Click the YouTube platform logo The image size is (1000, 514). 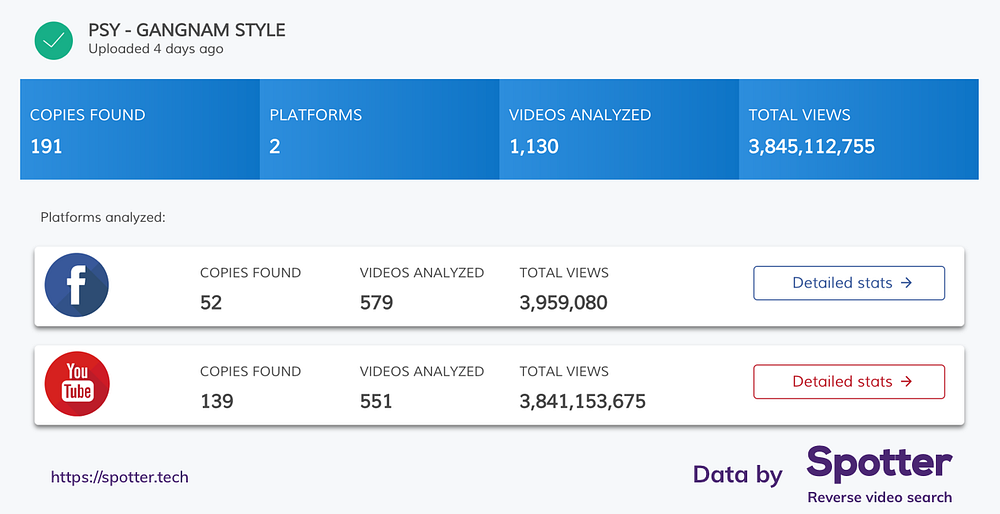coord(77,384)
